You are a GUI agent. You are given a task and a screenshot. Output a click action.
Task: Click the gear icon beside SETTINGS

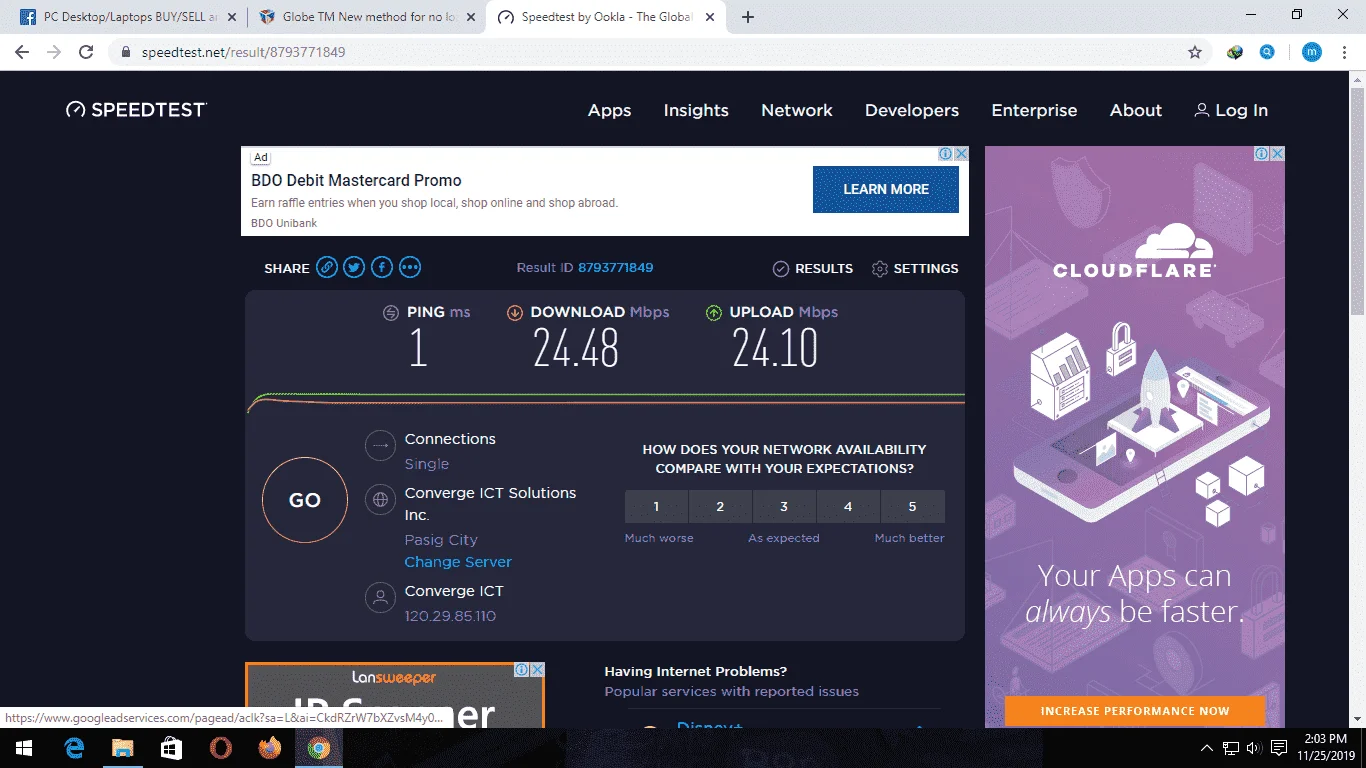point(880,269)
